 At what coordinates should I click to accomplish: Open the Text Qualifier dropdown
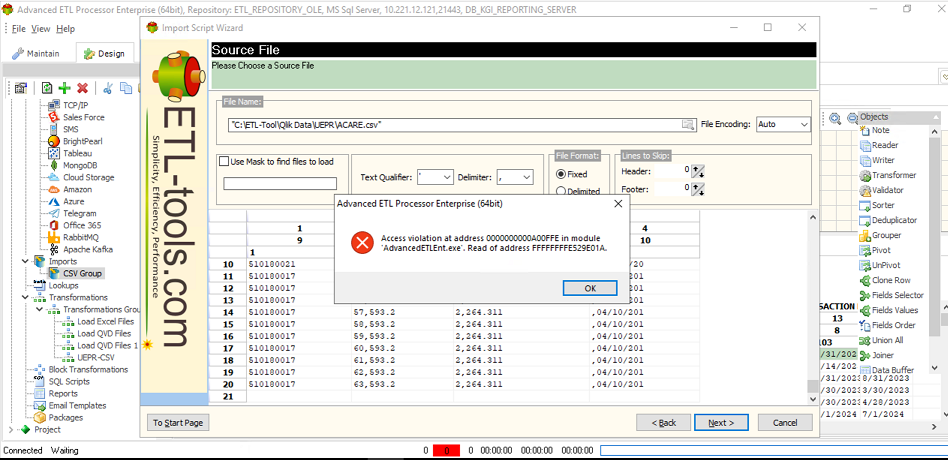click(x=447, y=177)
